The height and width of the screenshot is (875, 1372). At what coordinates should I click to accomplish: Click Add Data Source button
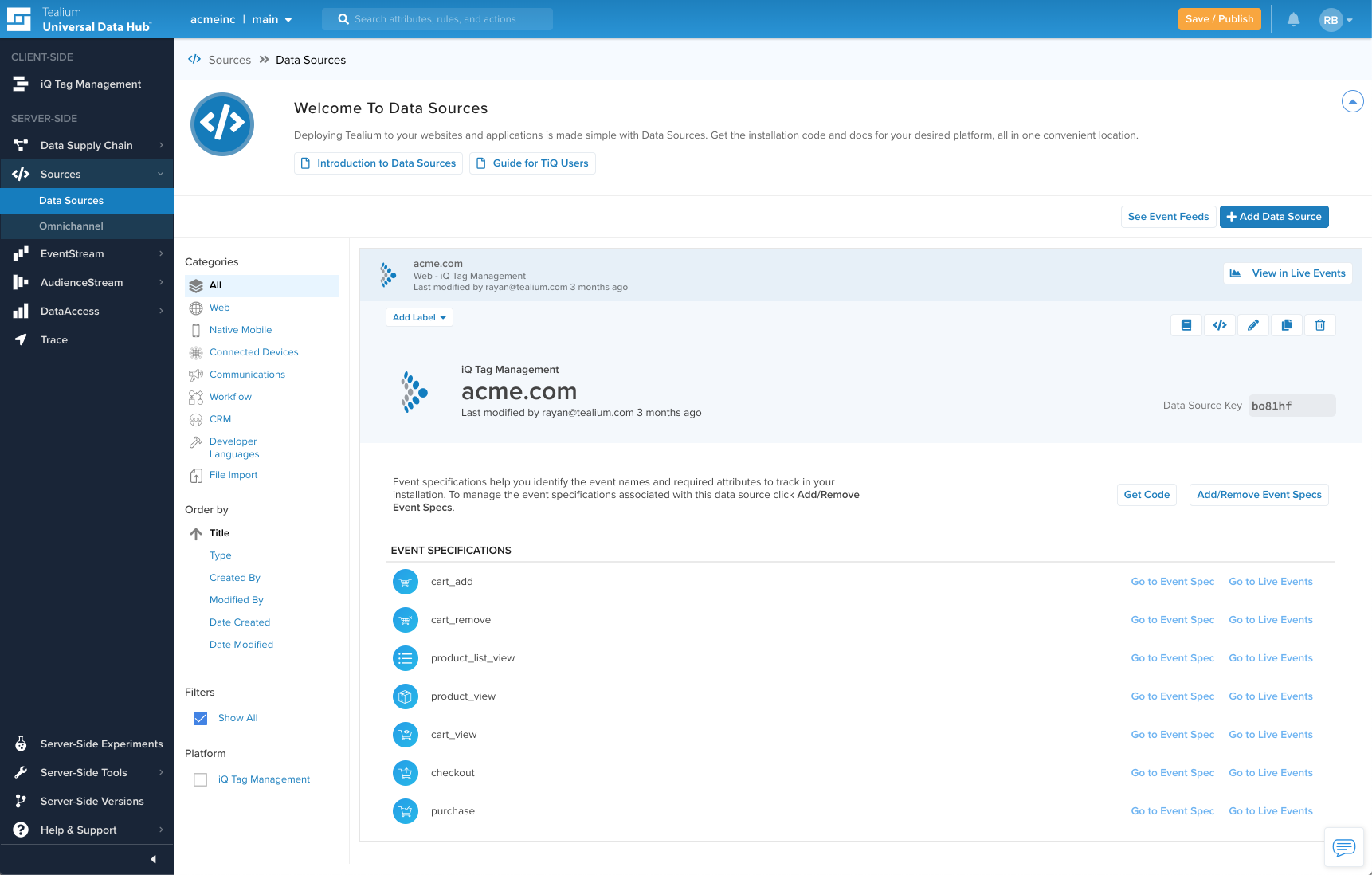[x=1274, y=217]
